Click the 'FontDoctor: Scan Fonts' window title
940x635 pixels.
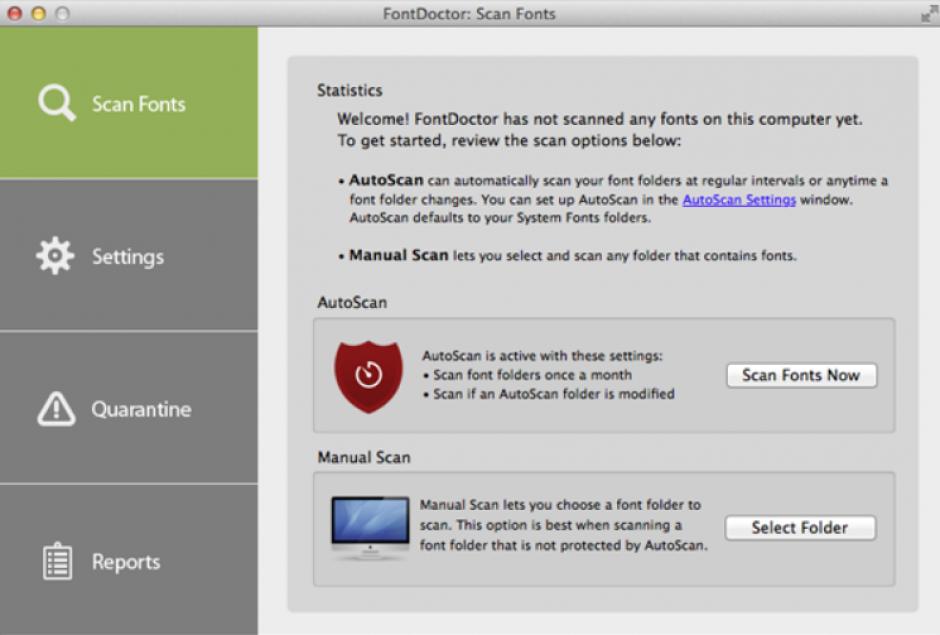pyautogui.click(x=469, y=14)
